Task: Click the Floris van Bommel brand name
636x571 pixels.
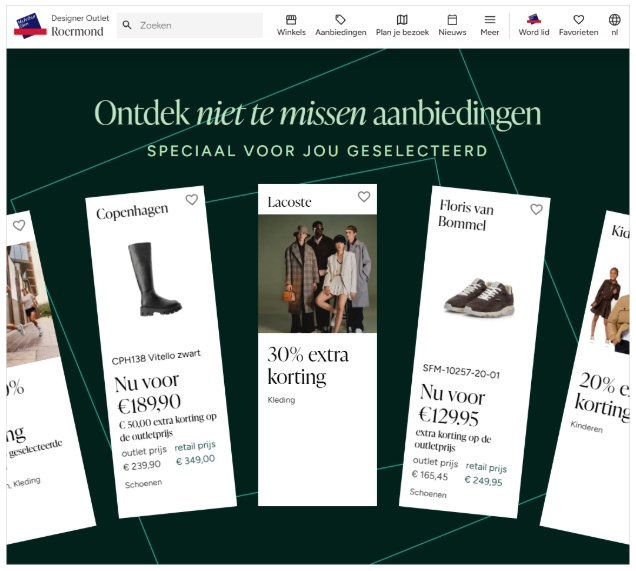Action: point(466,215)
